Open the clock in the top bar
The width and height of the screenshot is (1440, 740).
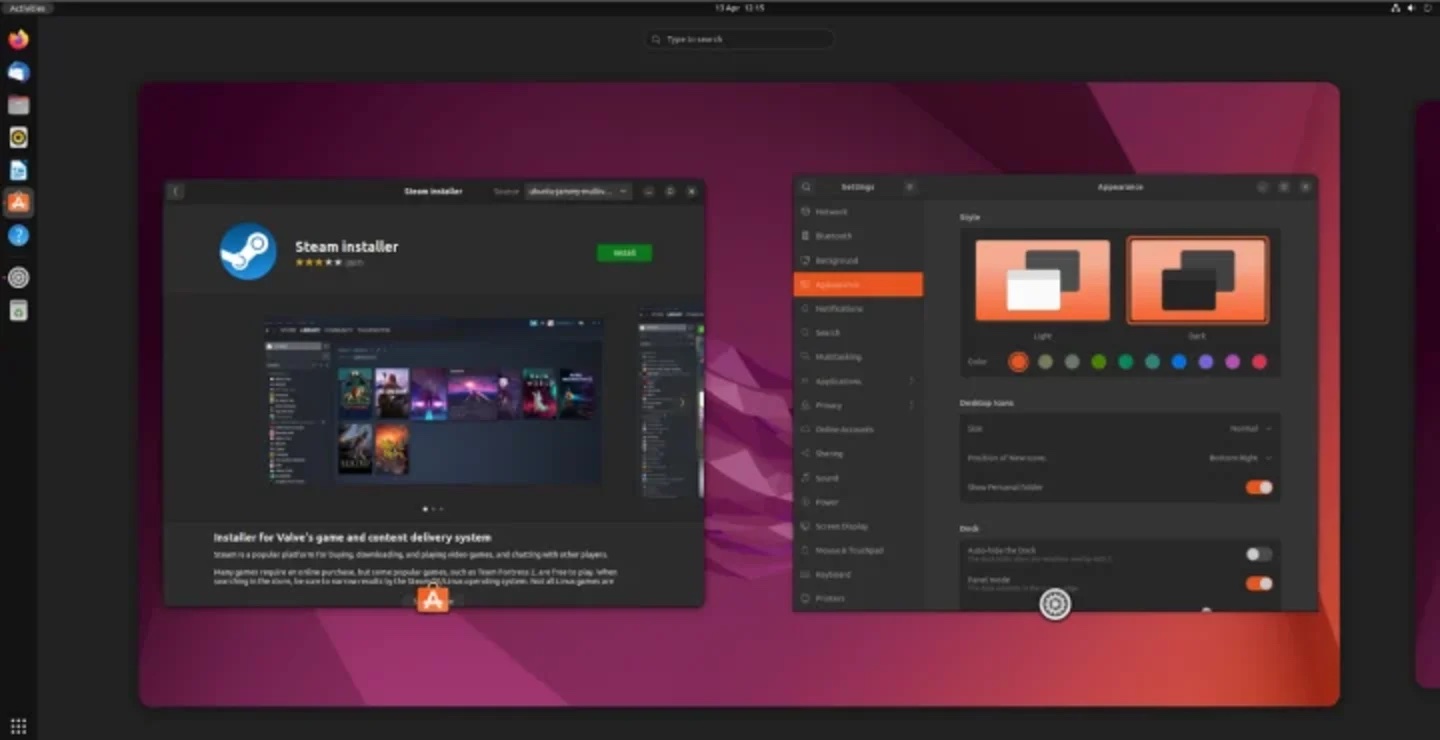739,7
